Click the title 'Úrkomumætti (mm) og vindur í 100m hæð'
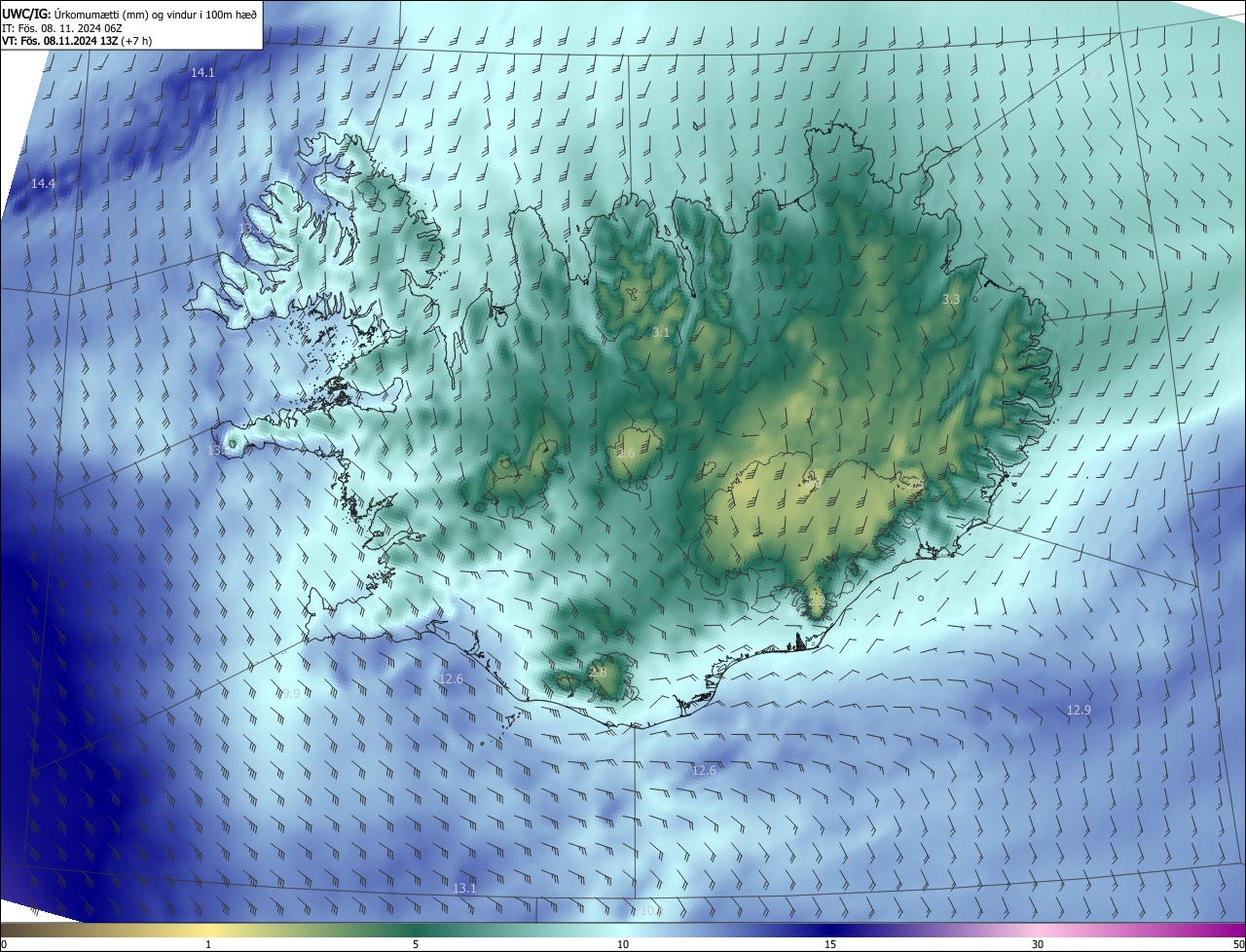Image resolution: width=1246 pixels, height=952 pixels. tap(155, 13)
